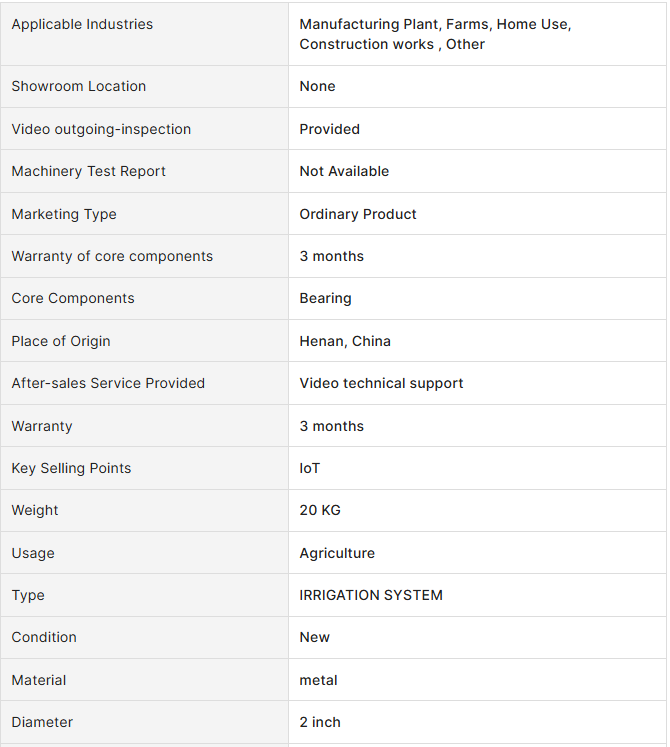The width and height of the screenshot is (670, 747).
Task: Click the '20 KG' weight value
Action: pos(320,510)
